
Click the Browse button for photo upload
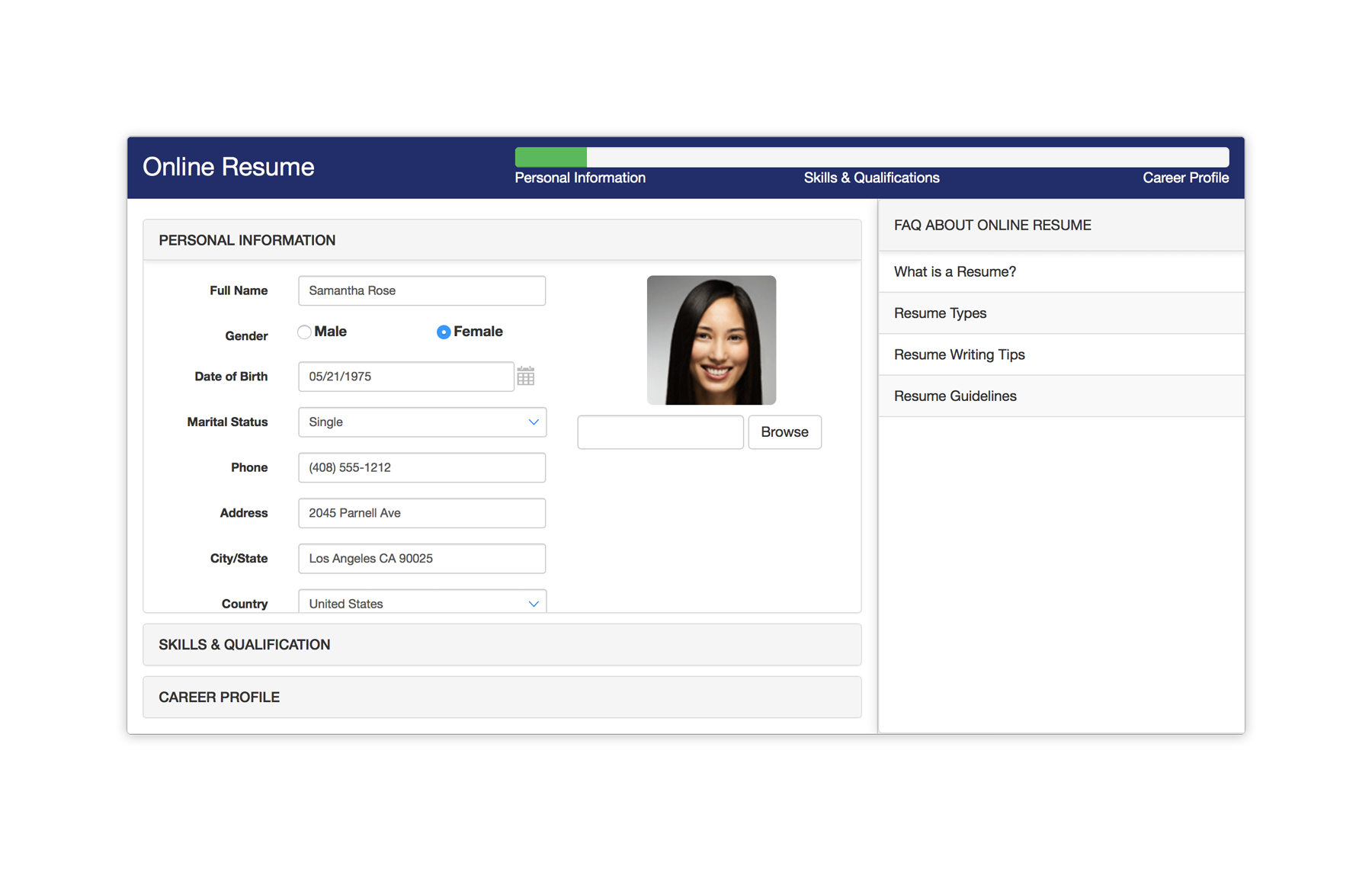(x=784, y=432)
